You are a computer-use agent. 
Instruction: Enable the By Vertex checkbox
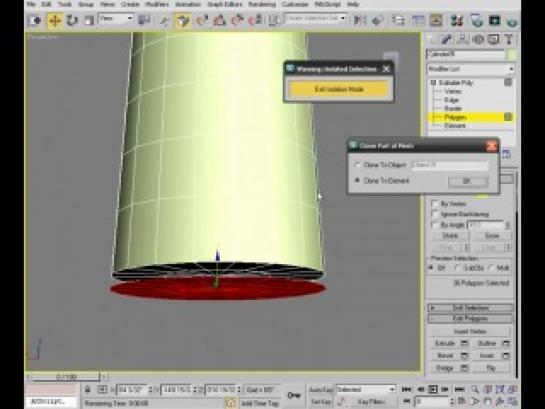(434, 203)
